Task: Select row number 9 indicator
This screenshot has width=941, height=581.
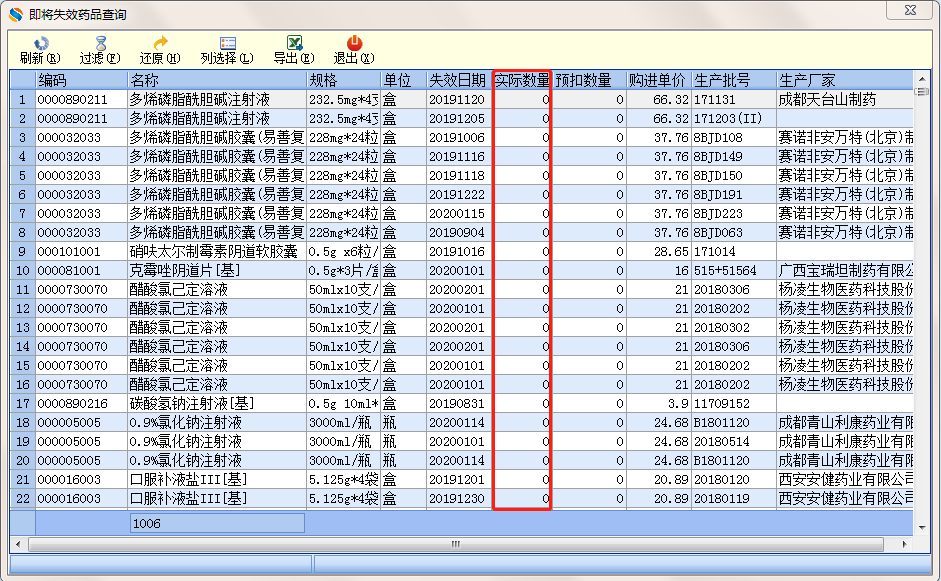Action: (23, 251)
